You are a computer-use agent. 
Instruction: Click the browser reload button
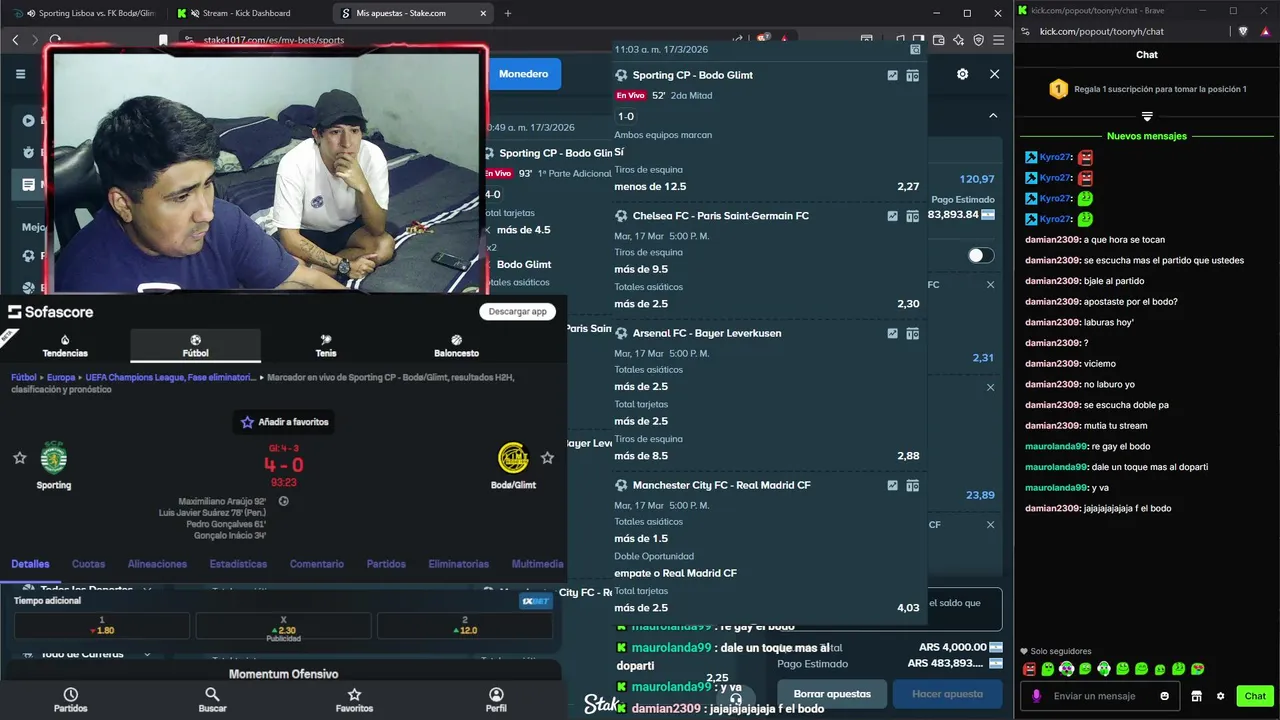tap(55, 40)
